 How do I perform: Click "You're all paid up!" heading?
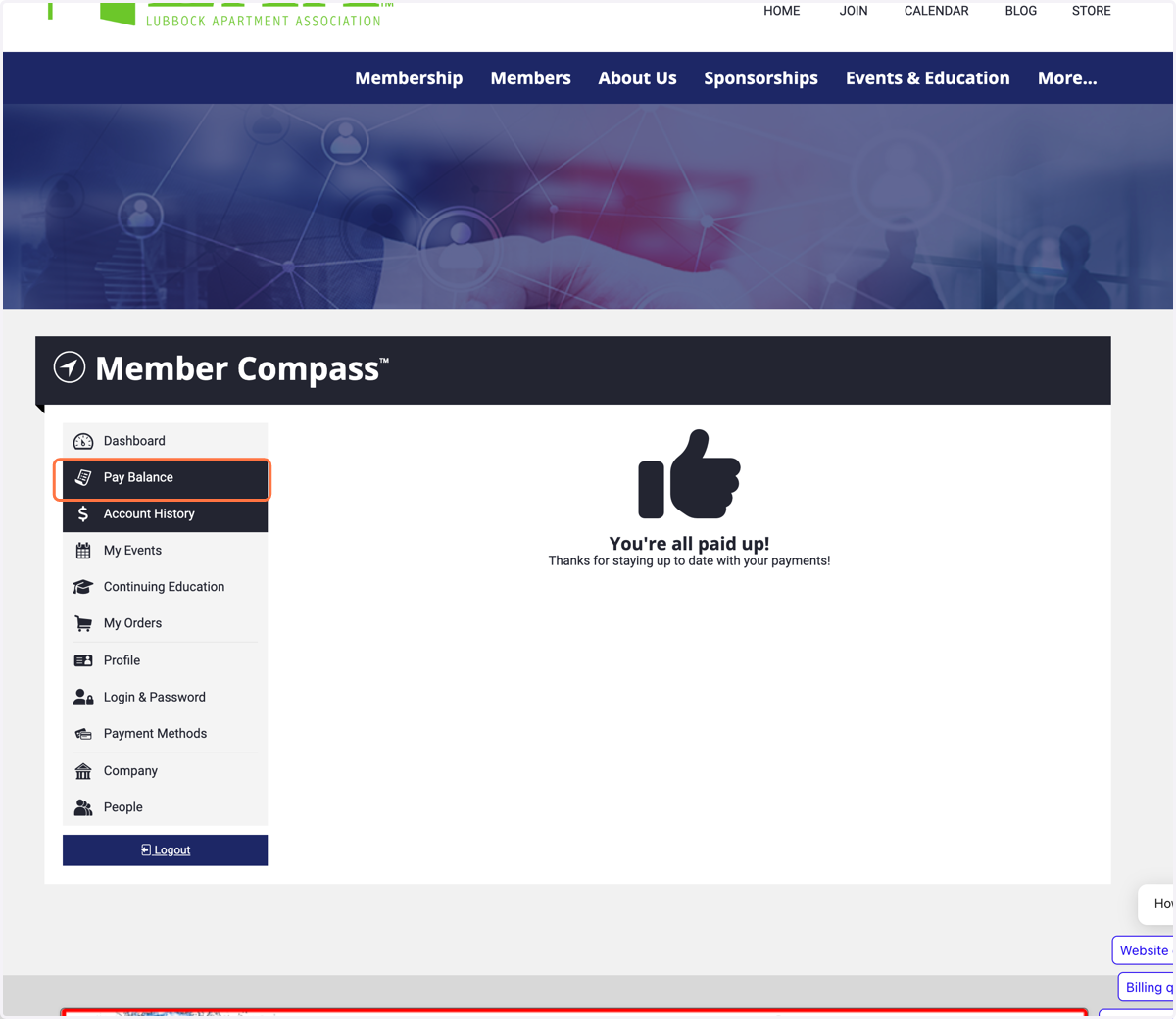pyautogui.click(x=689, y=543)
